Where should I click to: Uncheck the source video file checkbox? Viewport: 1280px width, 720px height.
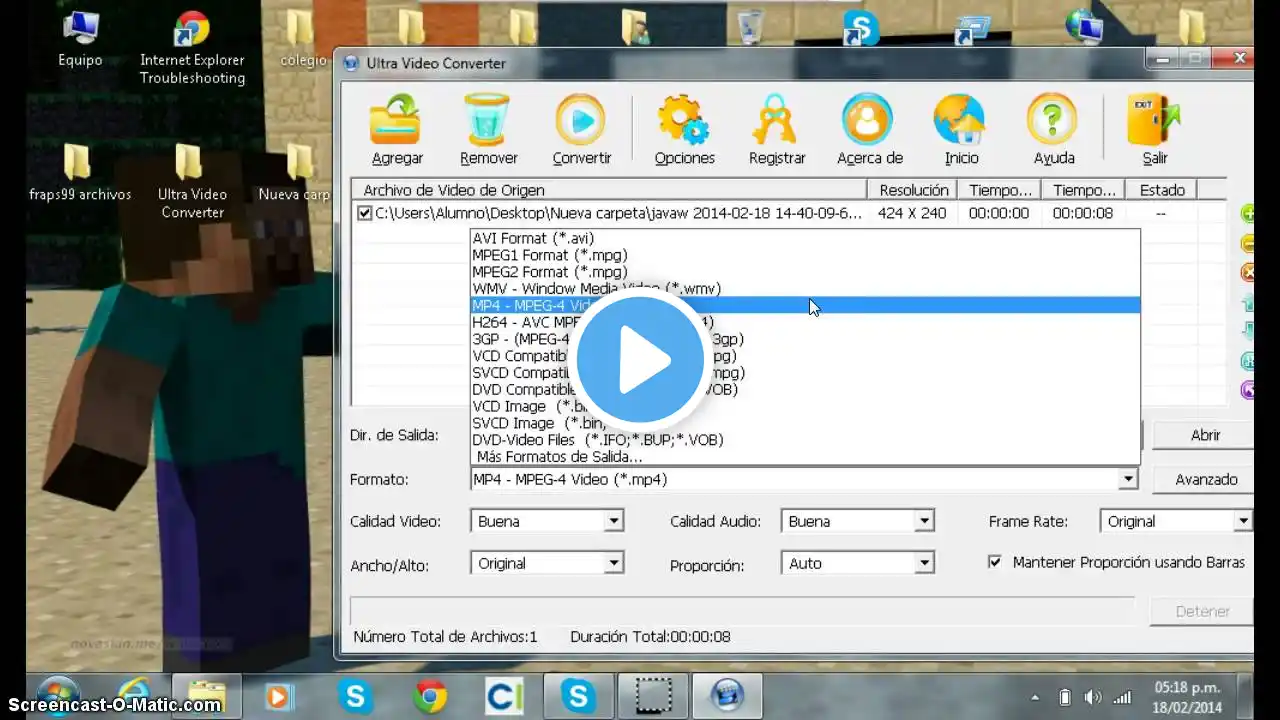365,213
